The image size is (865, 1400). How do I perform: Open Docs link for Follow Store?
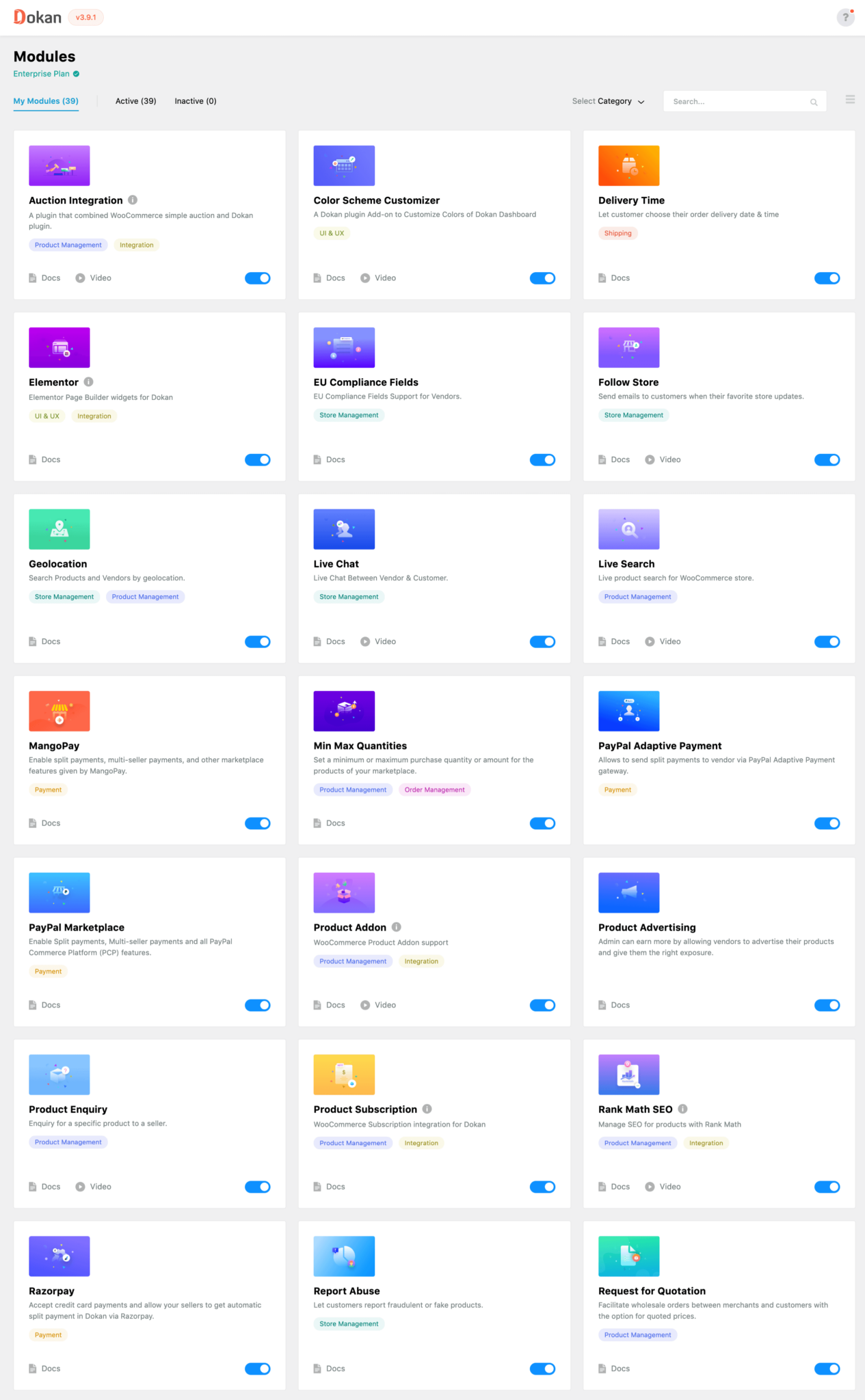point(620,459)
